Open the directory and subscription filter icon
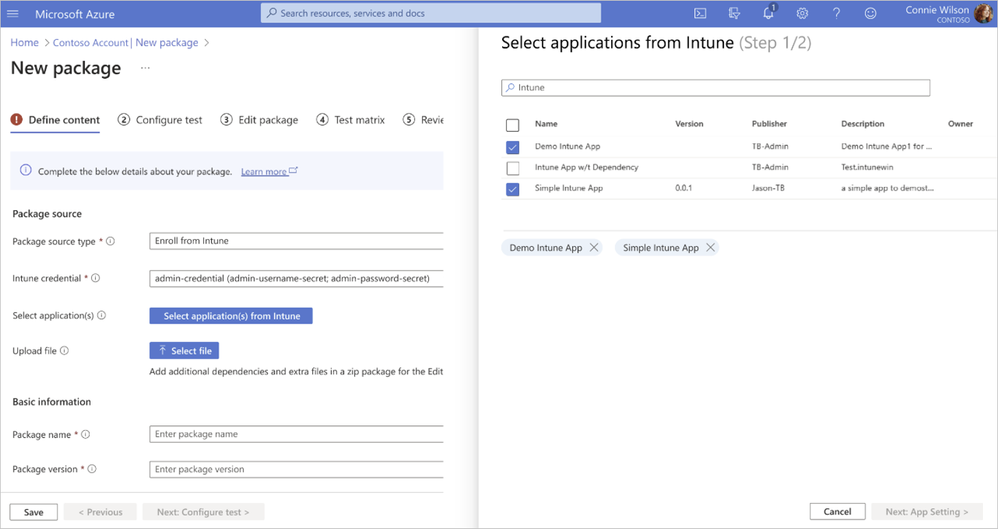Image resolution: width=998 pixels, height=529 pixels. [x=735, y=14]
